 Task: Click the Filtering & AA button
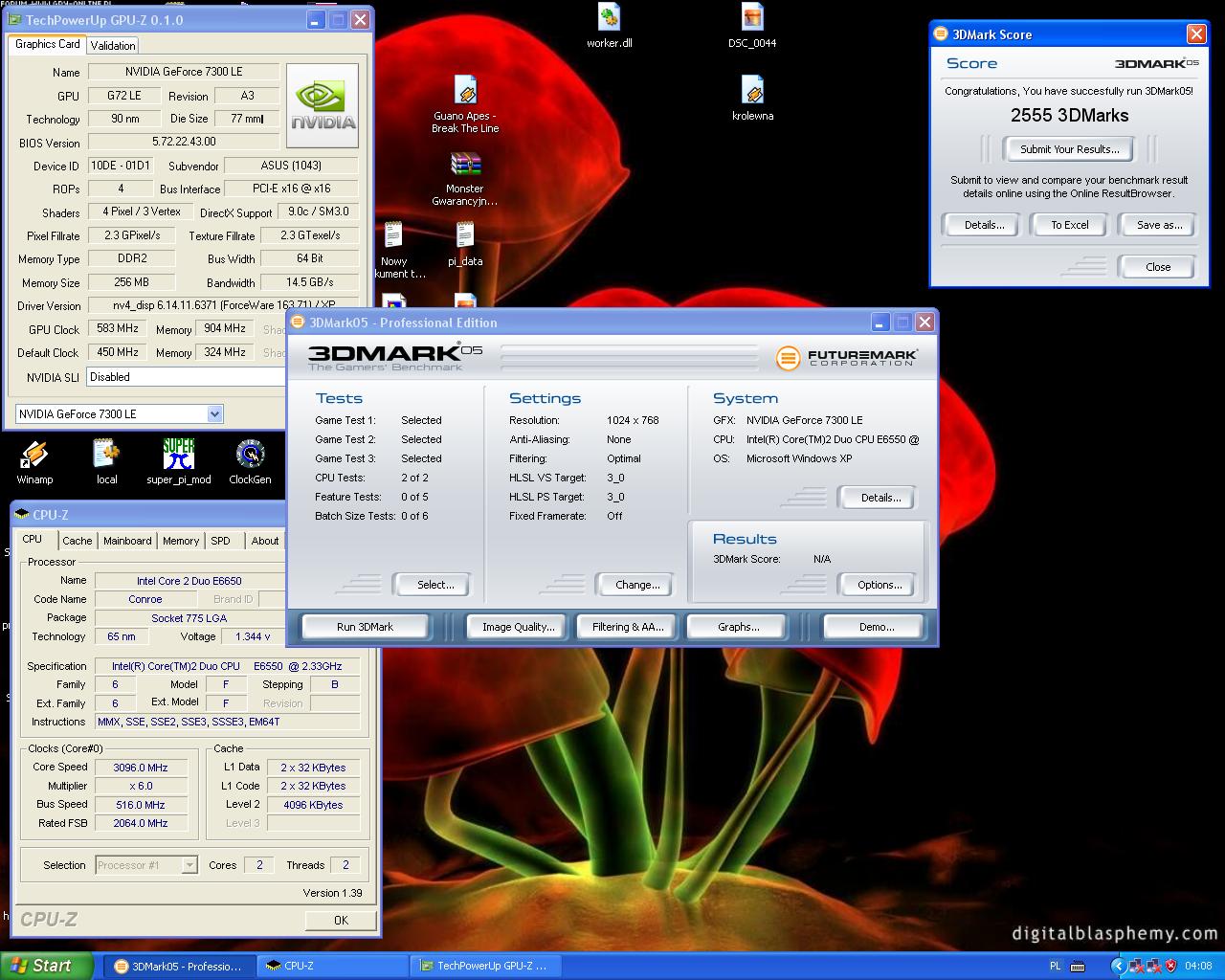tap(628, 627)
